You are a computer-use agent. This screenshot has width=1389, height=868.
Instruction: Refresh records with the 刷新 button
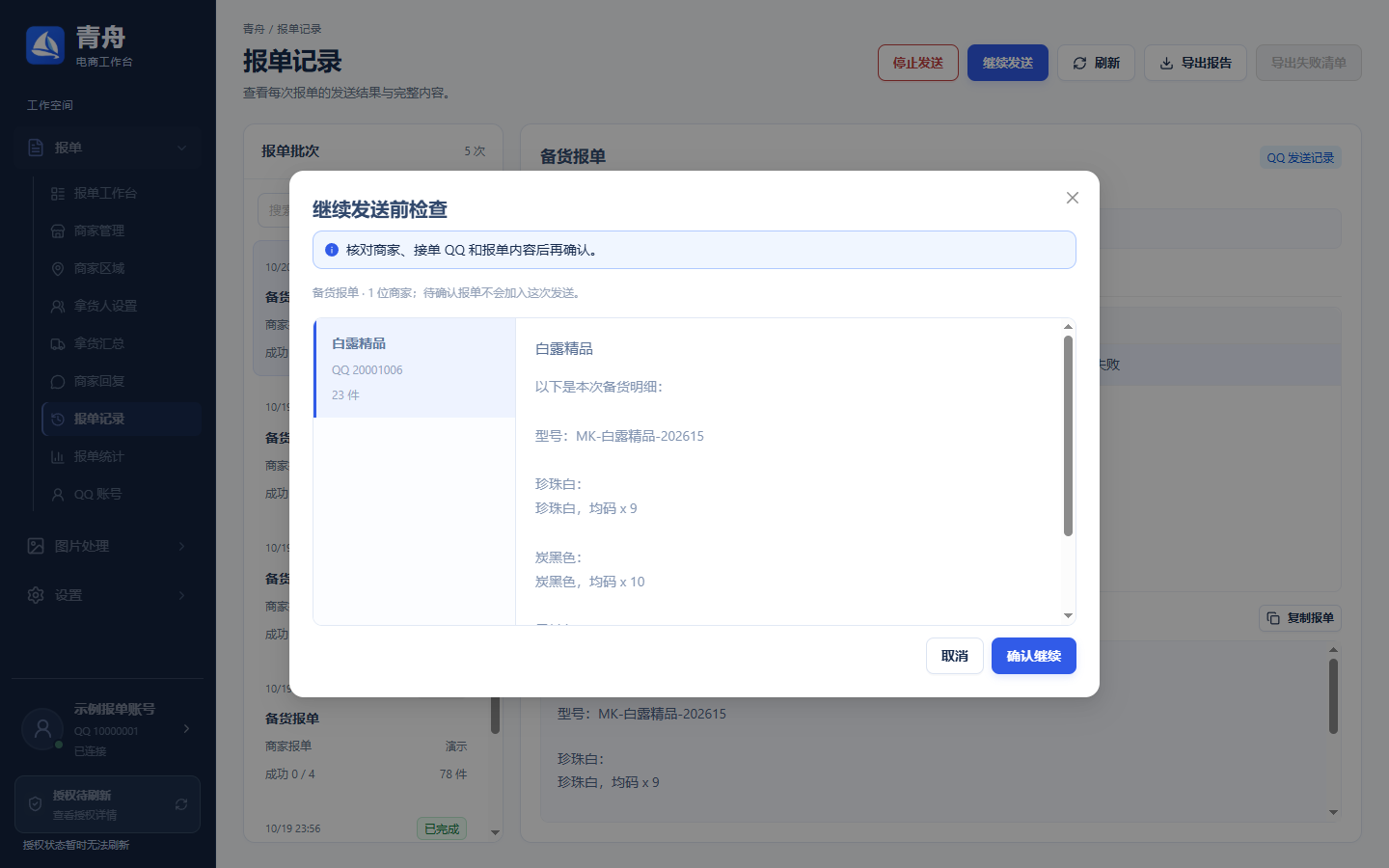point(1096,63)
